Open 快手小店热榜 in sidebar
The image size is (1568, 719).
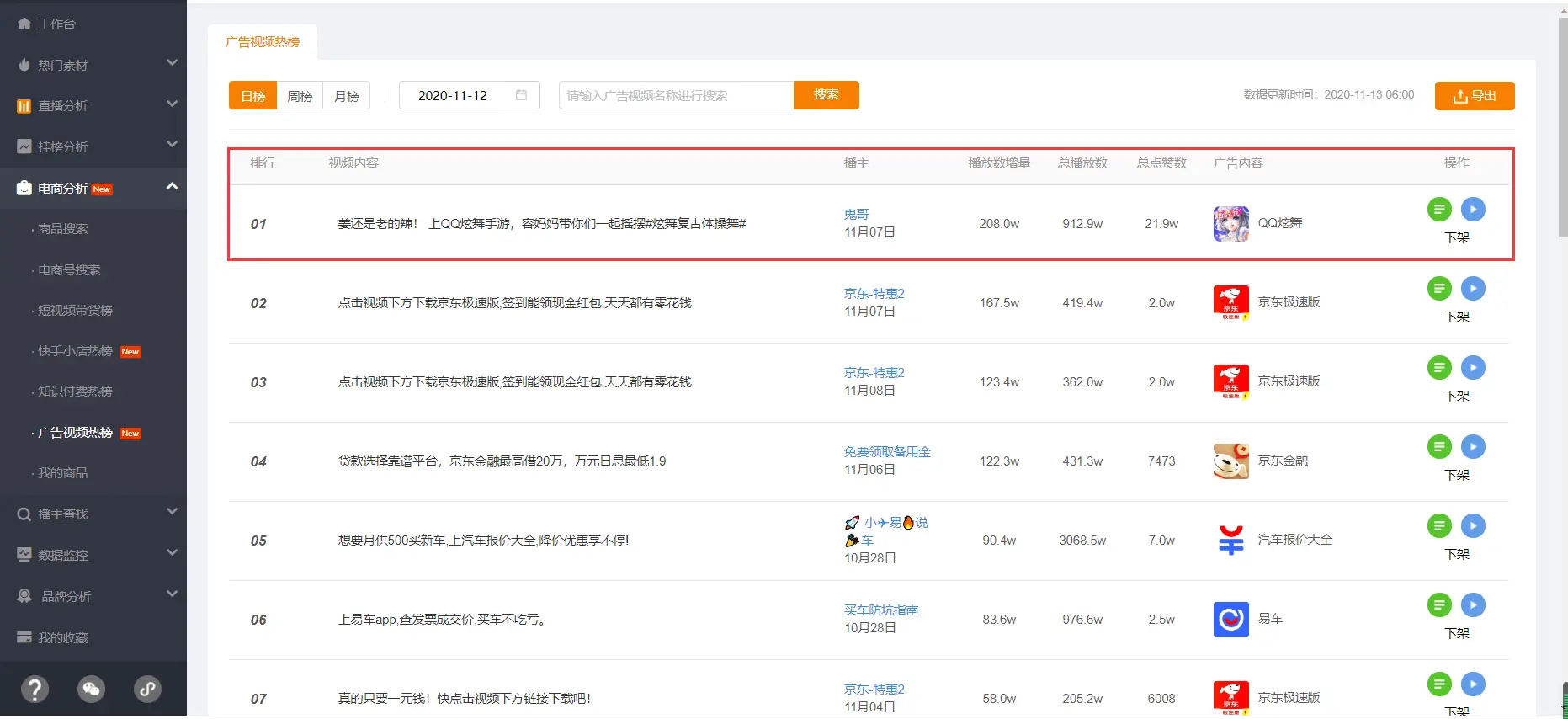click(75, 351)
